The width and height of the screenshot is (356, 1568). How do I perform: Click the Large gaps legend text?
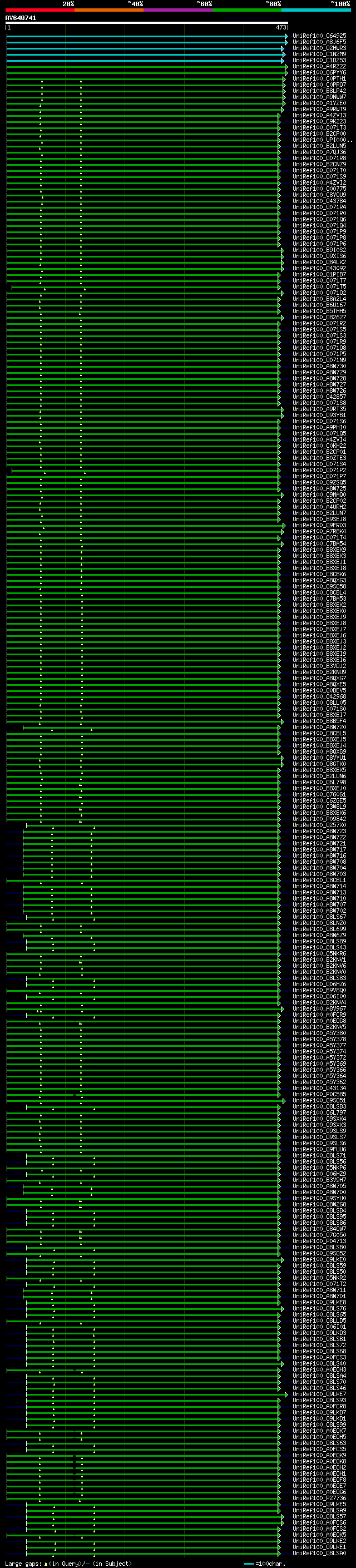[x=68, y=1564]
